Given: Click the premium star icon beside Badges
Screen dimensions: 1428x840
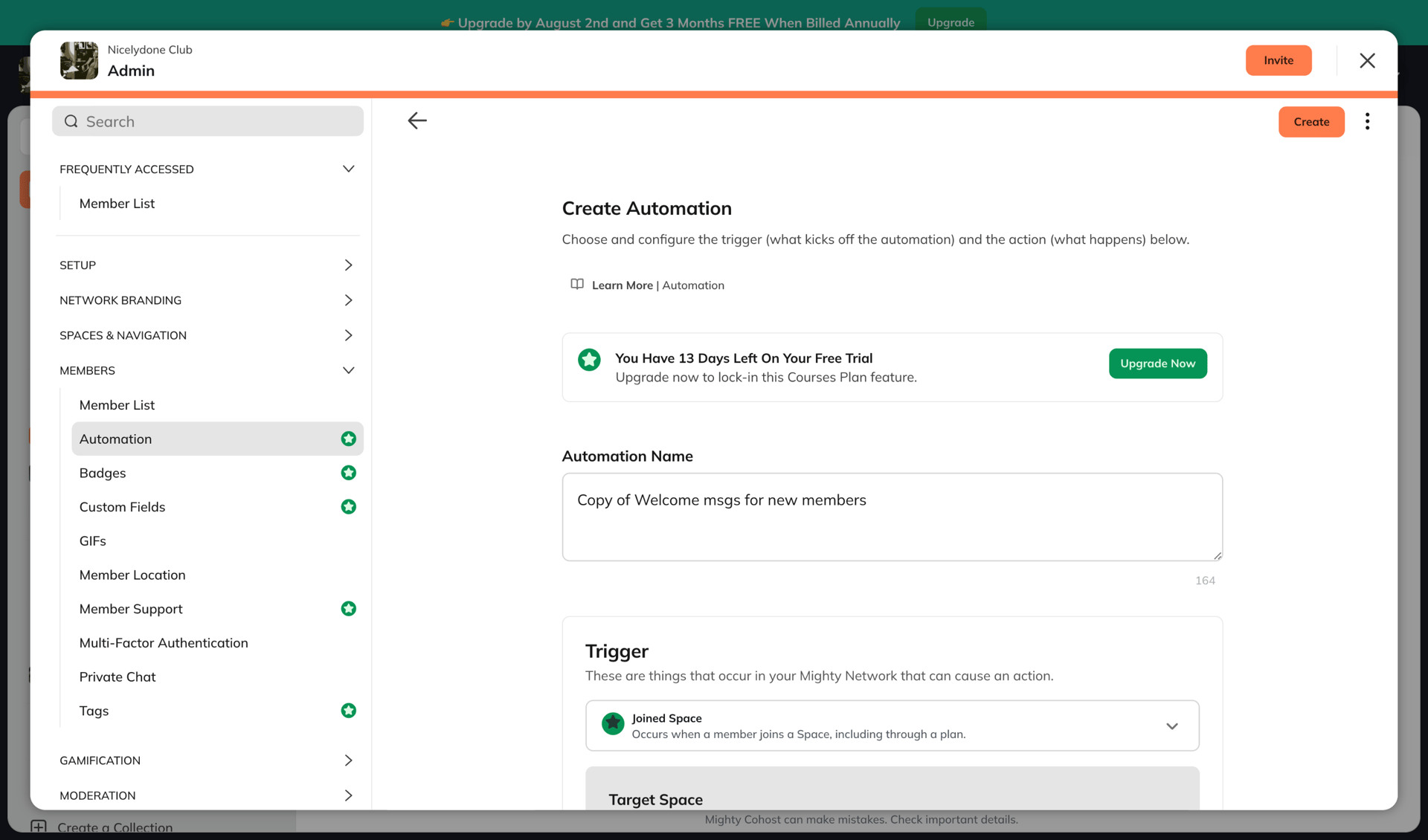Looking at the screenshot, I should tap(349, 473).
